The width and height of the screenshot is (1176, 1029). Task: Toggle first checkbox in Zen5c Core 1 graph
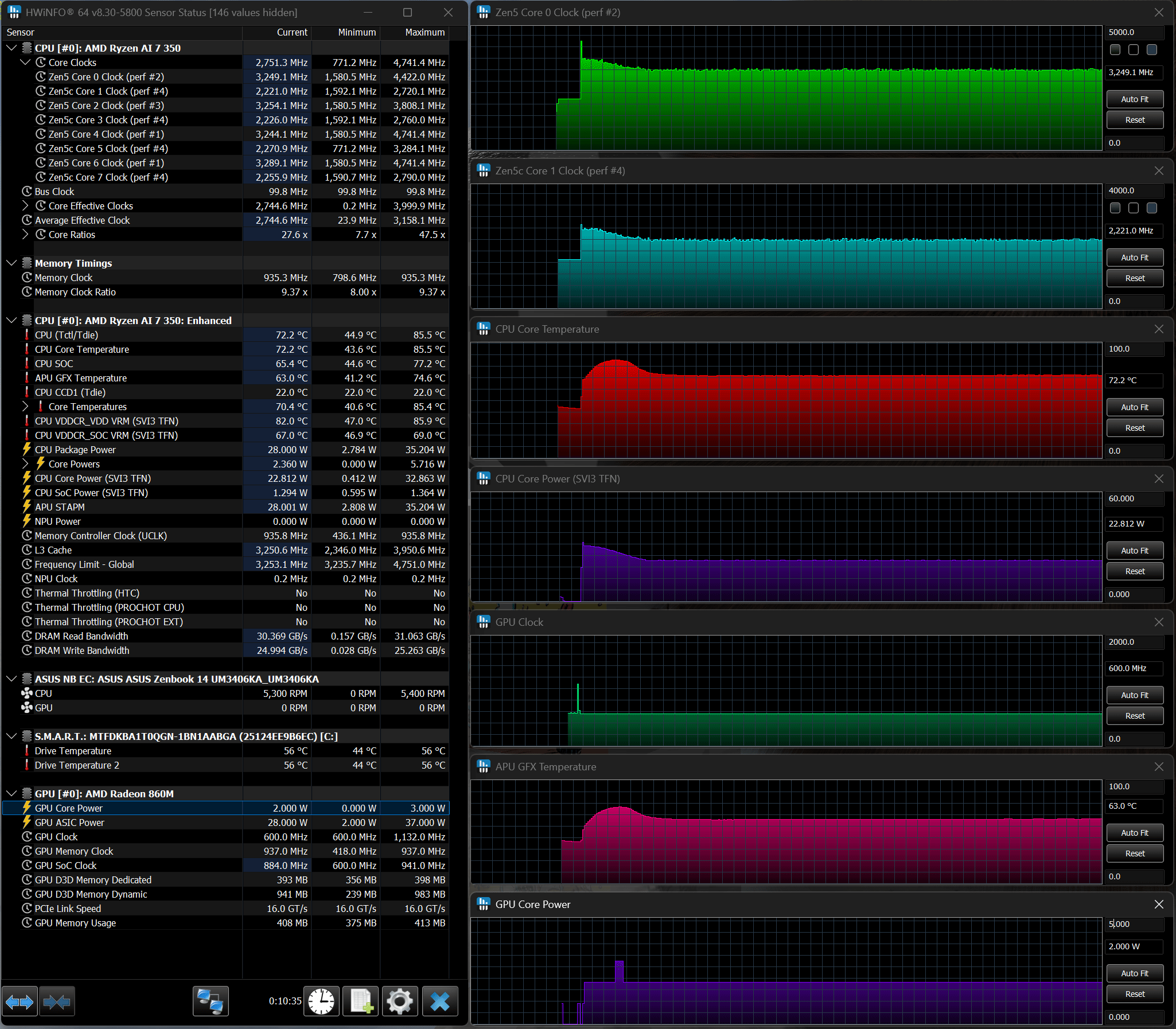pos(1115,208)
